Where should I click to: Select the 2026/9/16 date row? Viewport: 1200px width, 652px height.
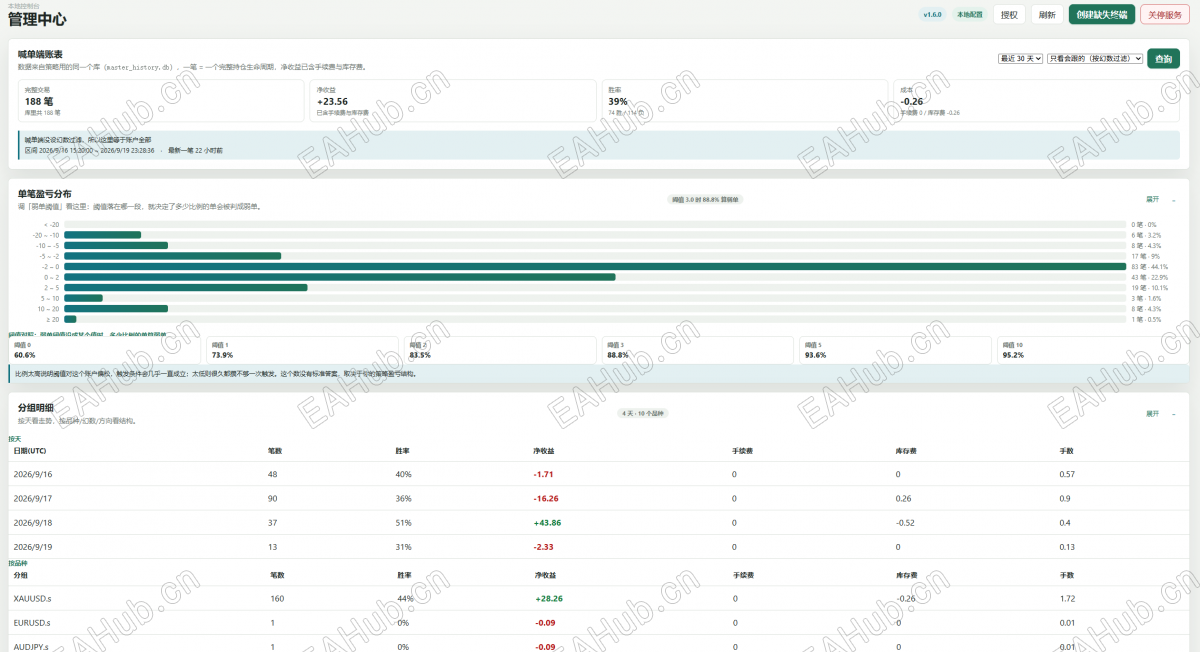pos(600,474)
